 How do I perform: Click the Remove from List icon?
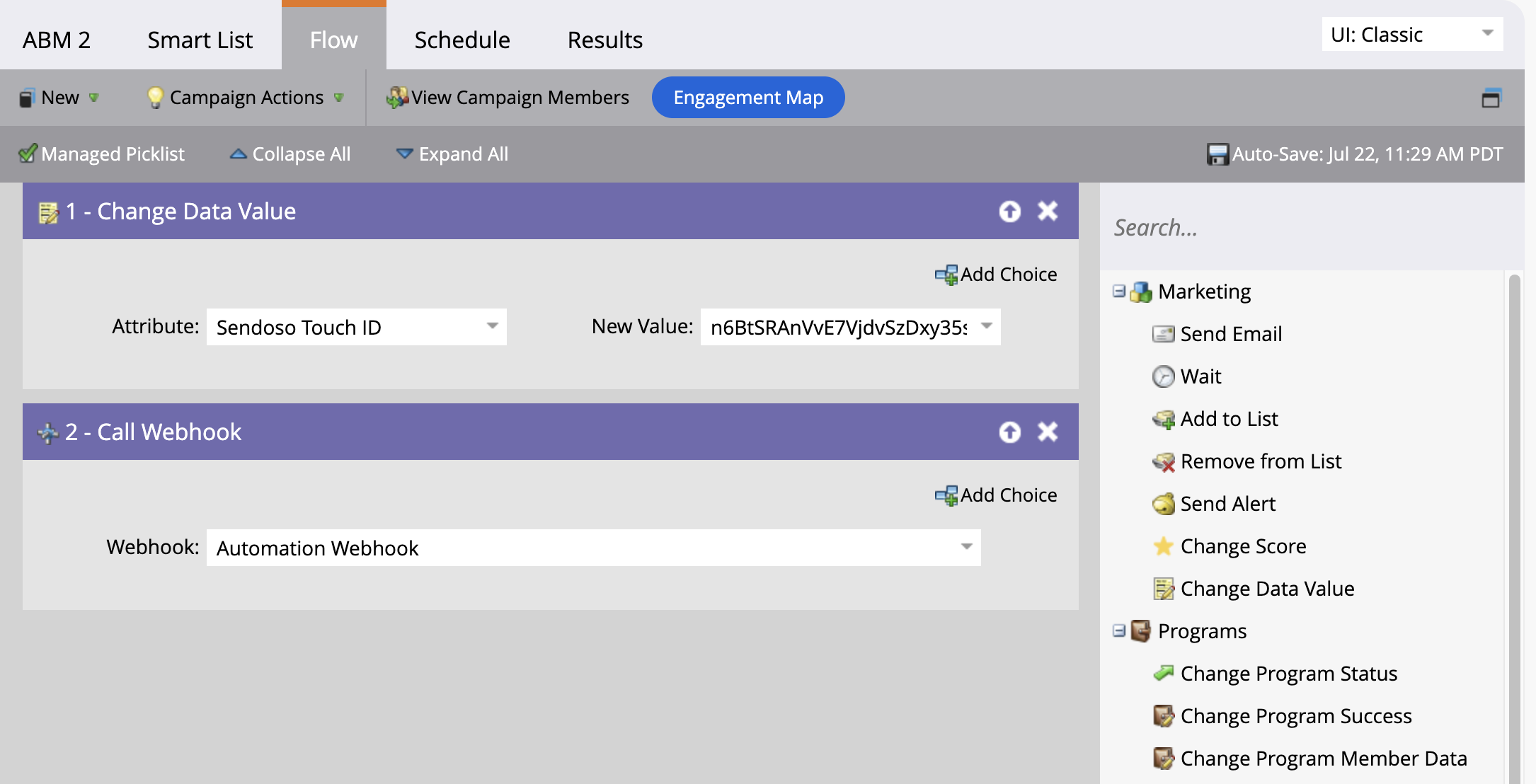(1164, 461)
